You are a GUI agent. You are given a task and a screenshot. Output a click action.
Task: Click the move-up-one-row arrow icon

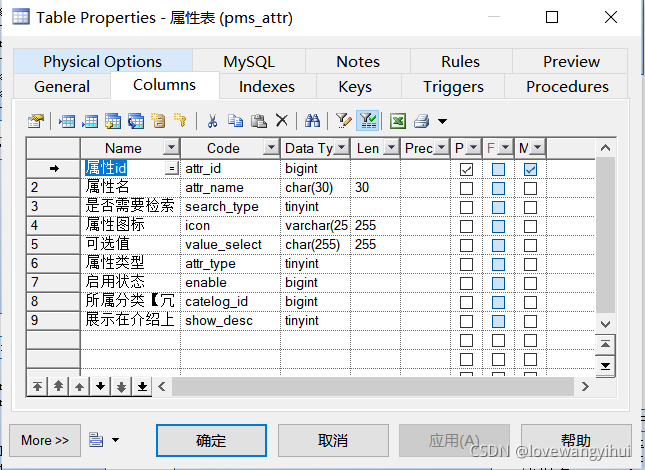(x=79, y=387)
